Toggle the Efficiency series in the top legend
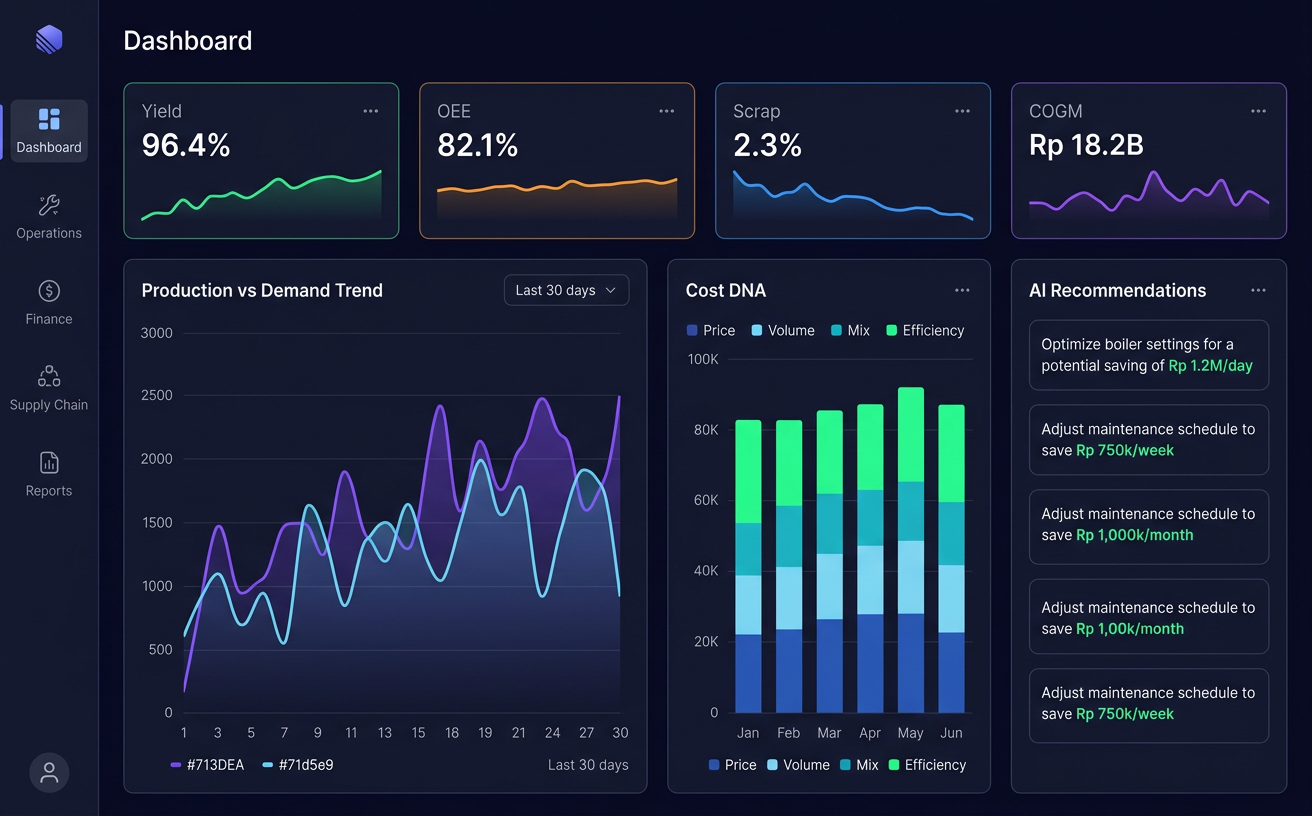This screenshot has height=816, width=1312. click(925, 330)
